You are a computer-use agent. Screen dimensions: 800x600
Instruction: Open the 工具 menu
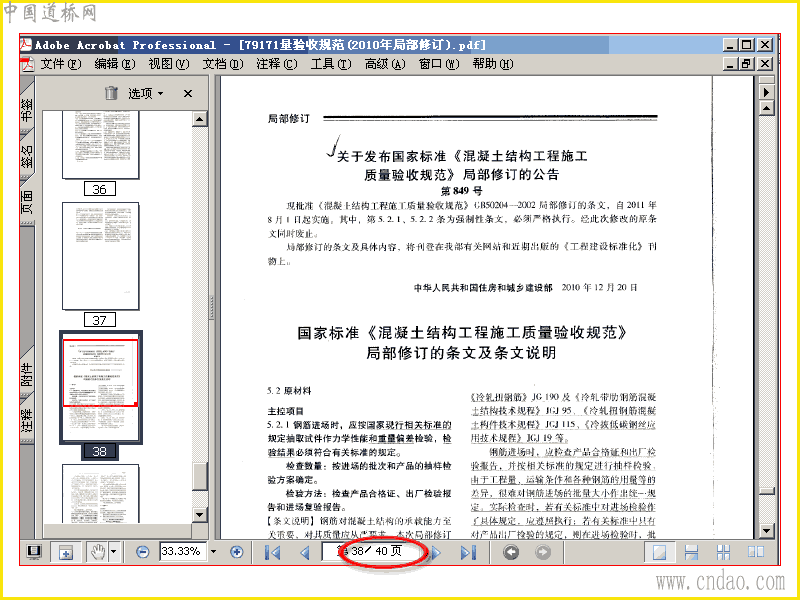click(331, 64)
